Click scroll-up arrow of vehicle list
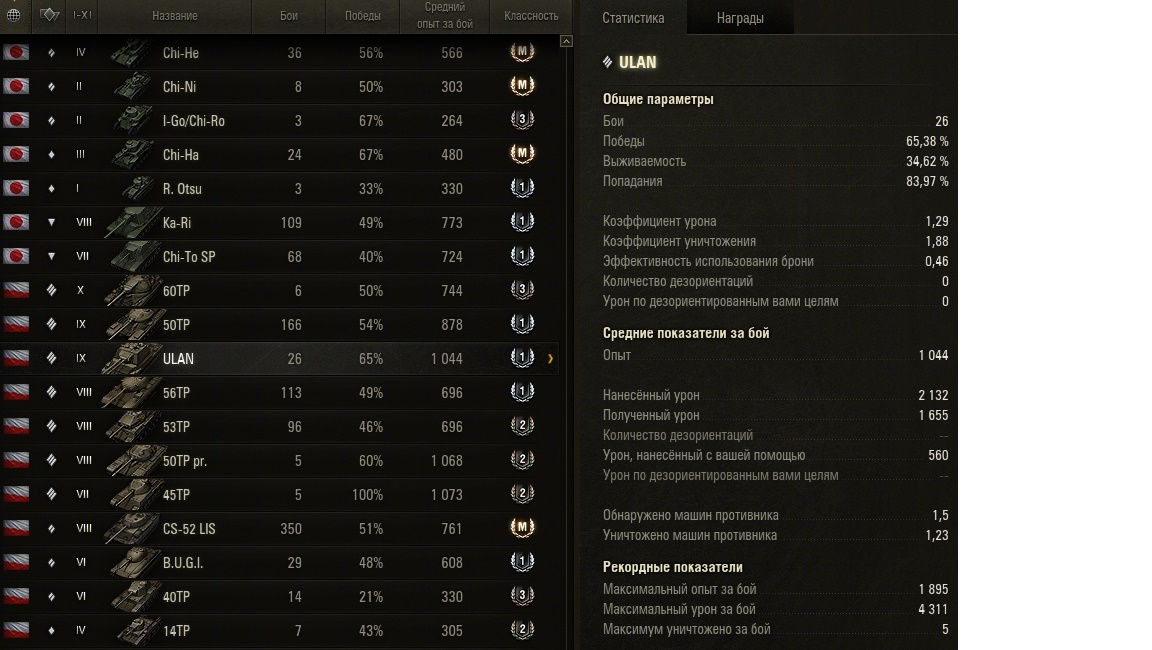 [566, 41]
